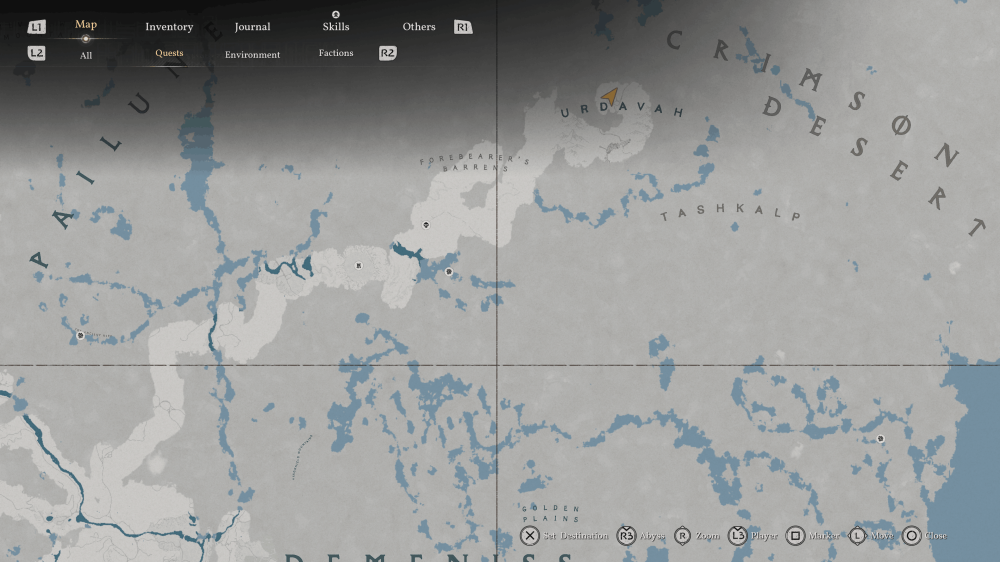Switch to the Journal tab
The width and height of the screenshot is (1000, 562).
[252, 27]
